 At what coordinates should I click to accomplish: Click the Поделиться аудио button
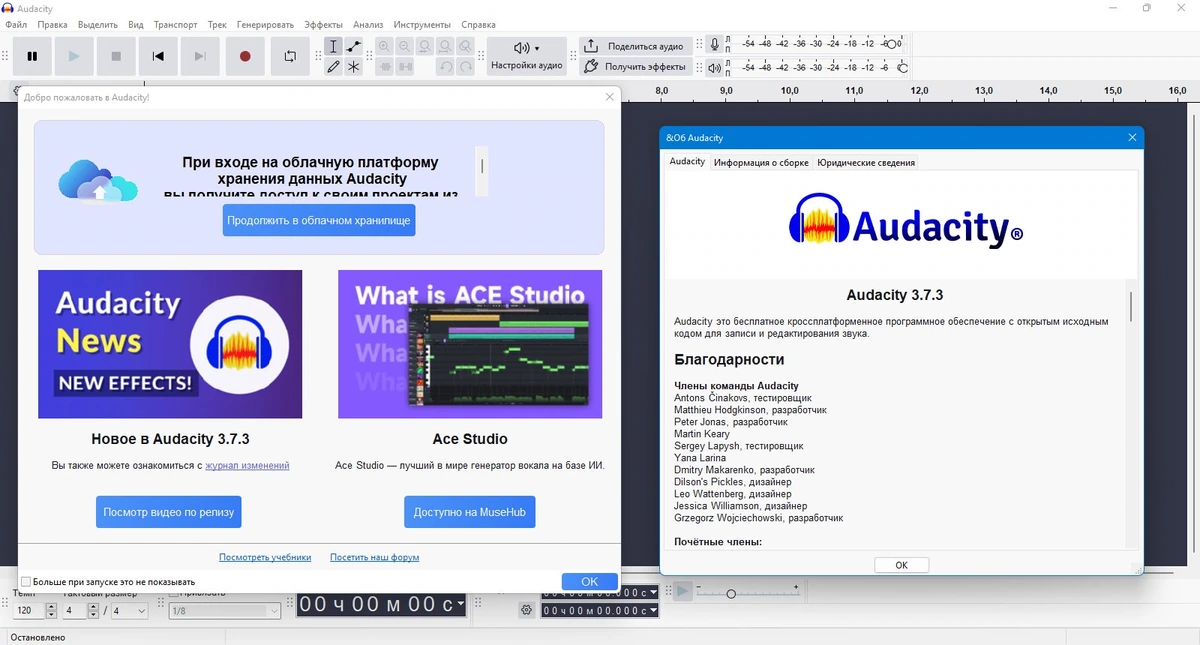636,46
